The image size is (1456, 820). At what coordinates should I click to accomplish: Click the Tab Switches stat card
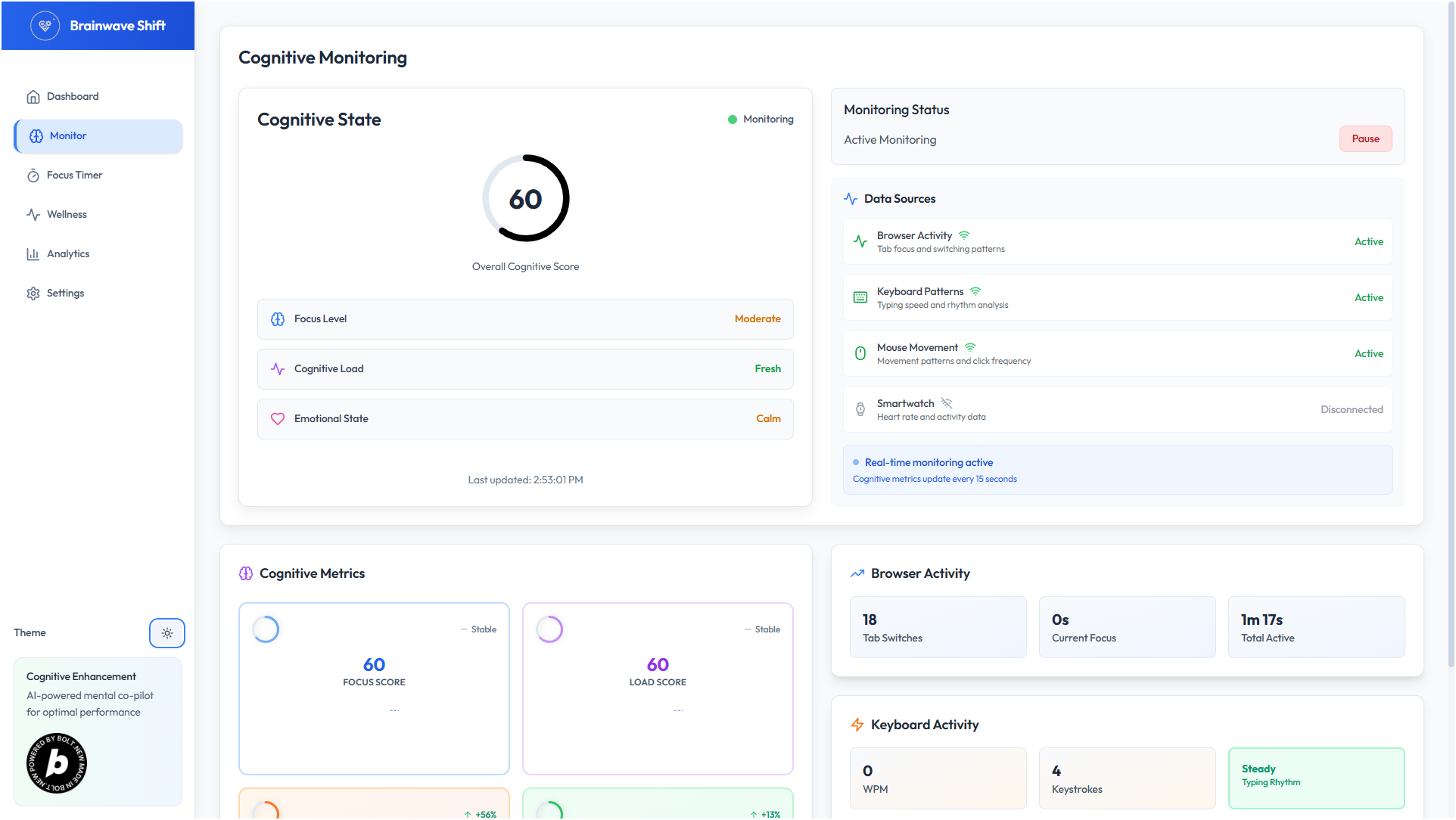tap(938, 627)
